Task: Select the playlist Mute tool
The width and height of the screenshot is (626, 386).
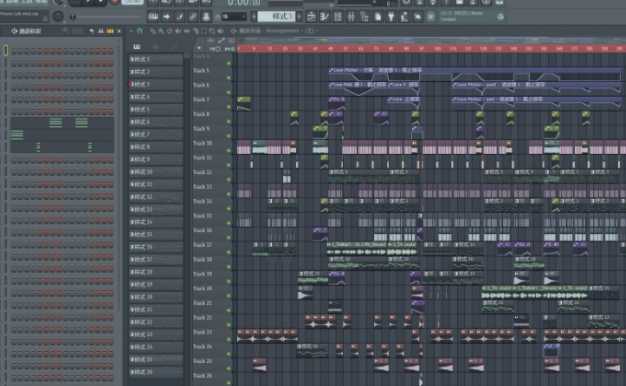Action: pos(178,31)
